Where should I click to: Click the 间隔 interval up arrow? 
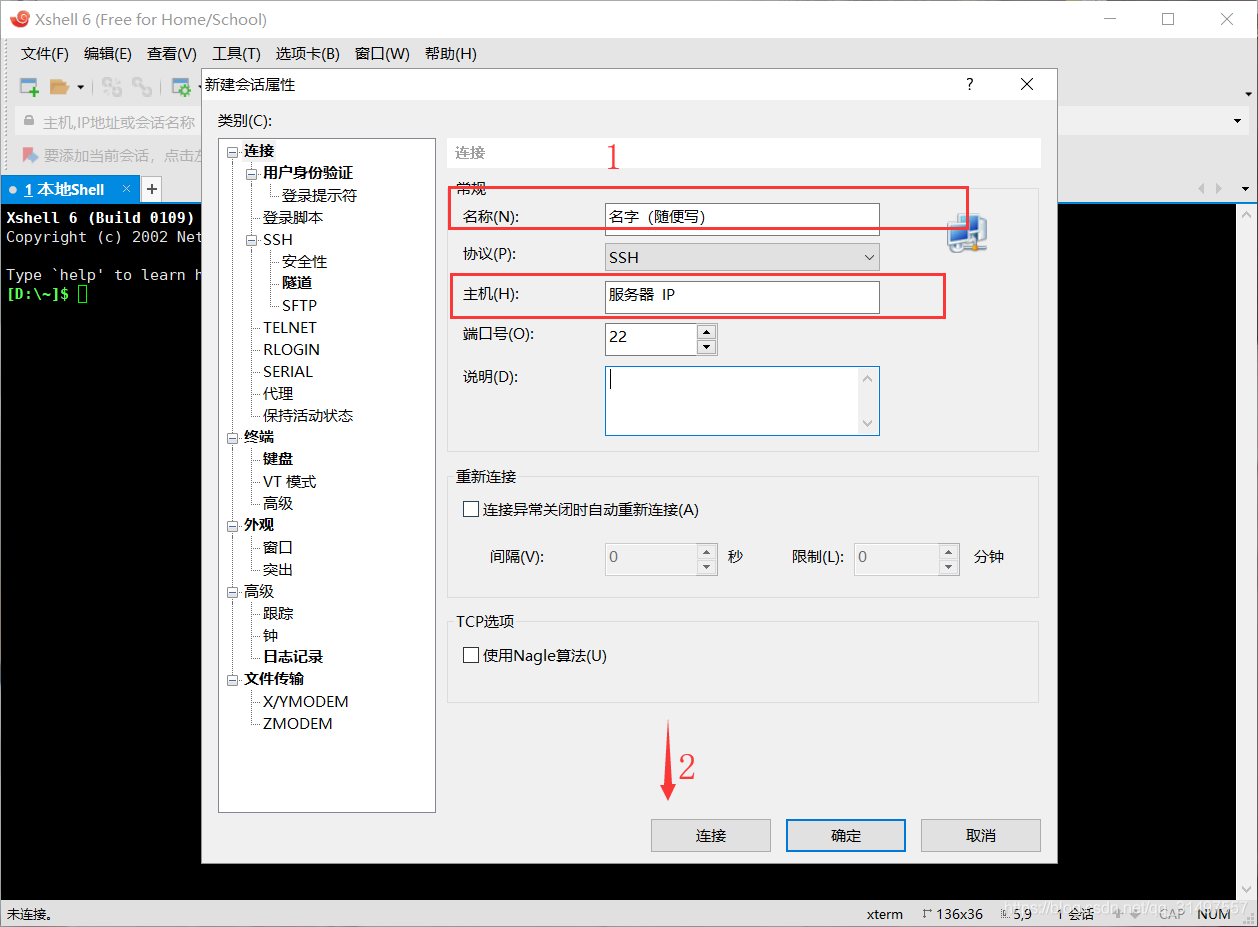coord(707,551)
